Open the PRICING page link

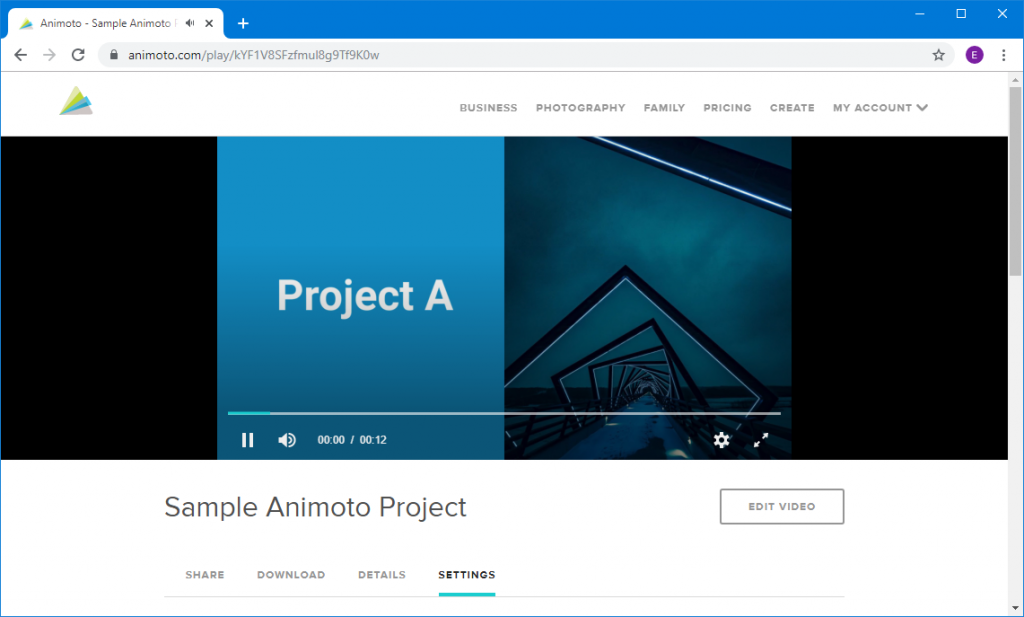coord(727,107)
